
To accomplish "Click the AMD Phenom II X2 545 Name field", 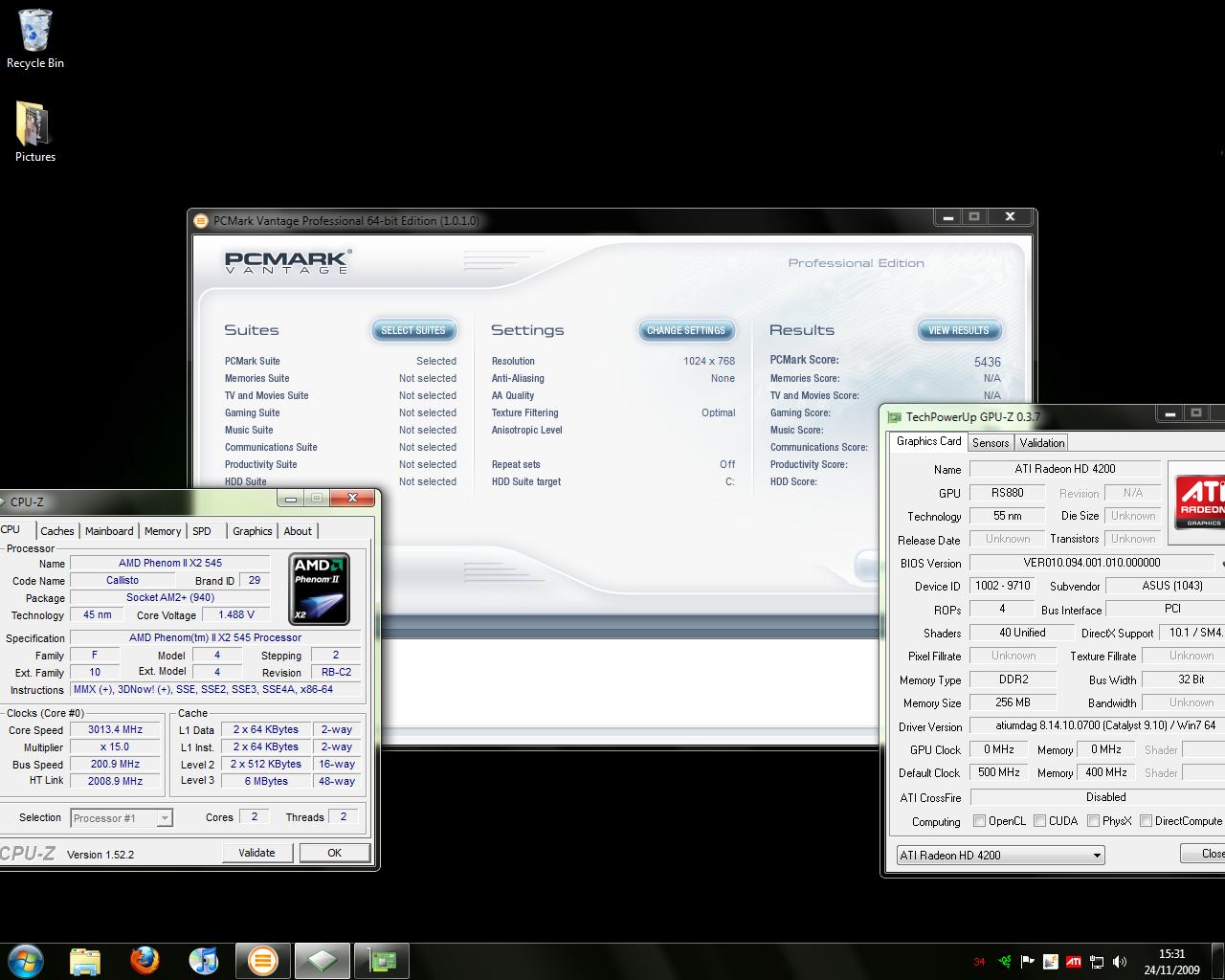I will [x=170, y=564].
